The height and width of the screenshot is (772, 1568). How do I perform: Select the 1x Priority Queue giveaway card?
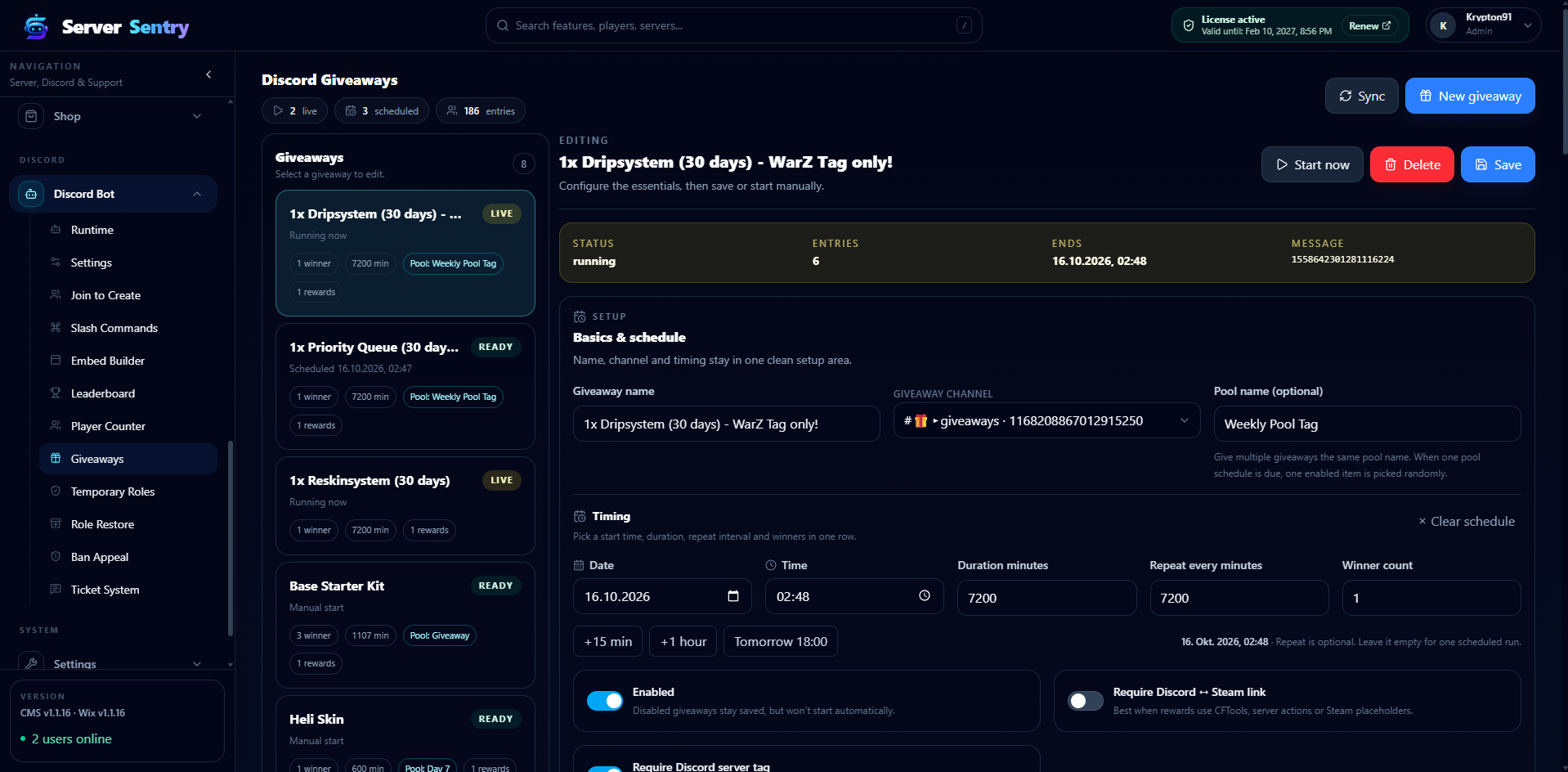point(405,386)
